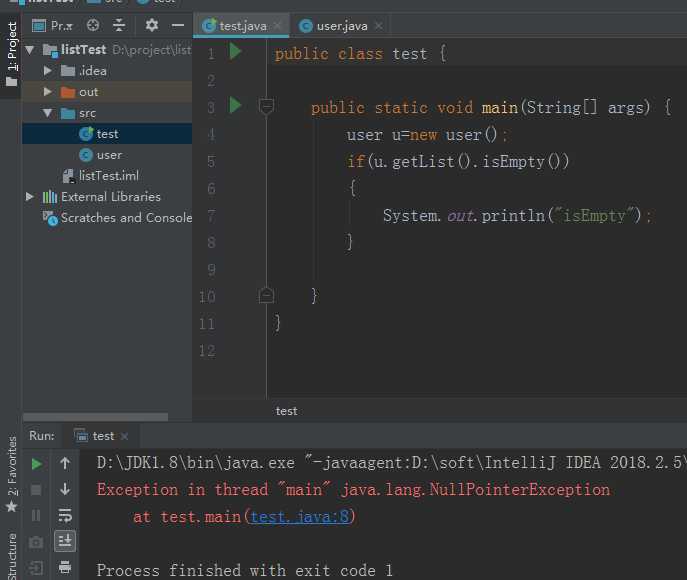Close the test.java tab
Viewport: 687px width, 580px height.
[277, 26]
